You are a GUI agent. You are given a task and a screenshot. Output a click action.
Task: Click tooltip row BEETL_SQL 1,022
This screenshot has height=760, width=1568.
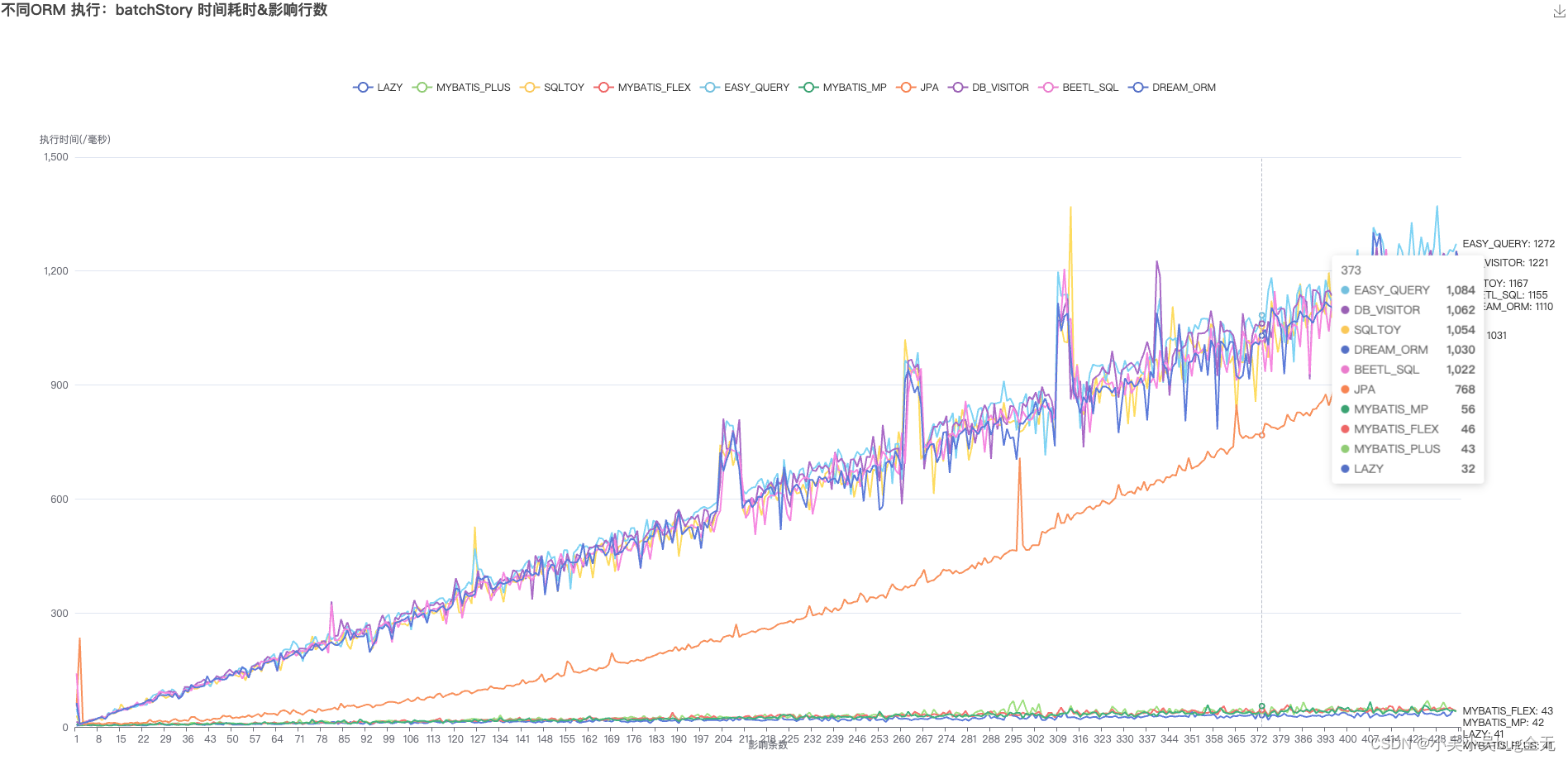click(1408, 370)
